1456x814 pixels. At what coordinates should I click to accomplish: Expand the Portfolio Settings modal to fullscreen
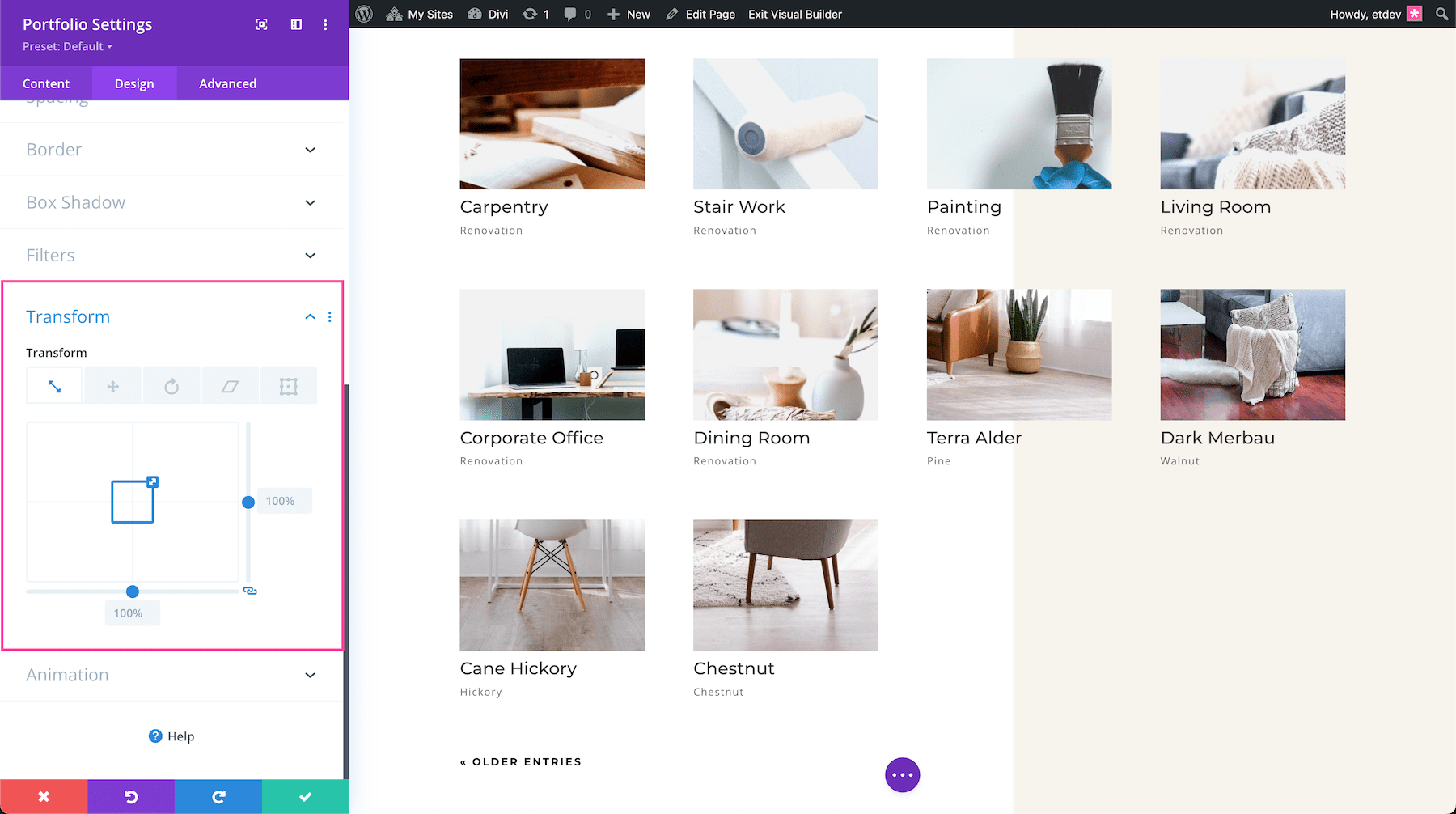(x=261, y=24)
